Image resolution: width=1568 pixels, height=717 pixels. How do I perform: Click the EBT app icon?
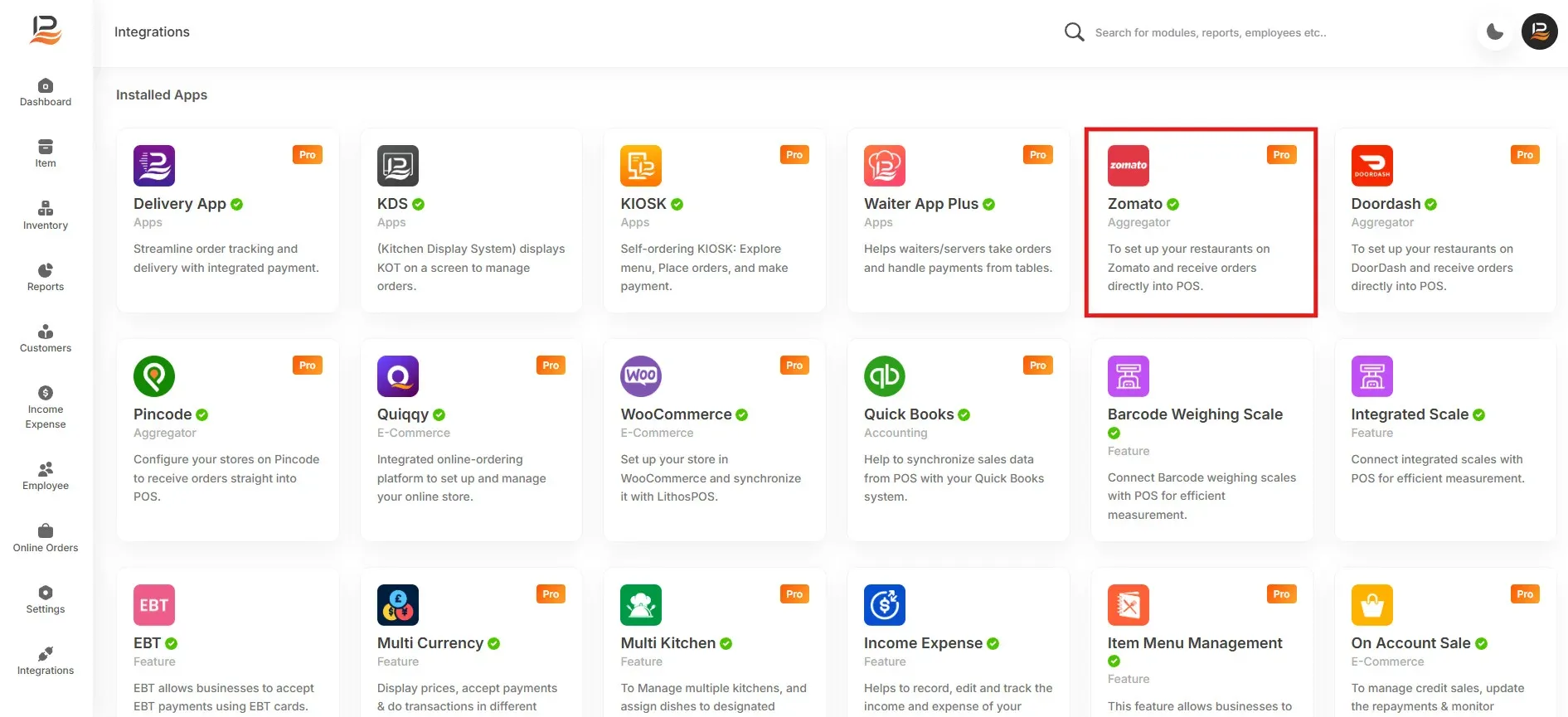(x=154, y=605)
